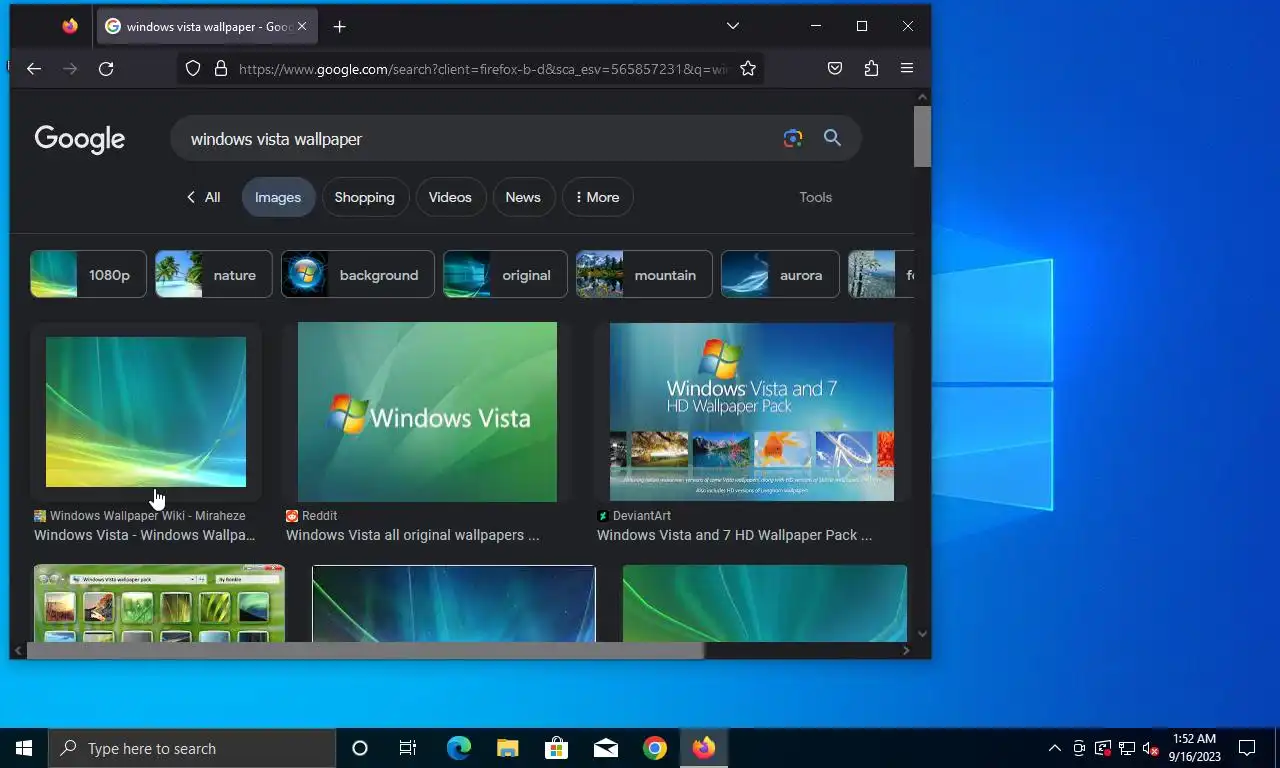Open the clock showing 1:52 AM

pos(1194,748)
